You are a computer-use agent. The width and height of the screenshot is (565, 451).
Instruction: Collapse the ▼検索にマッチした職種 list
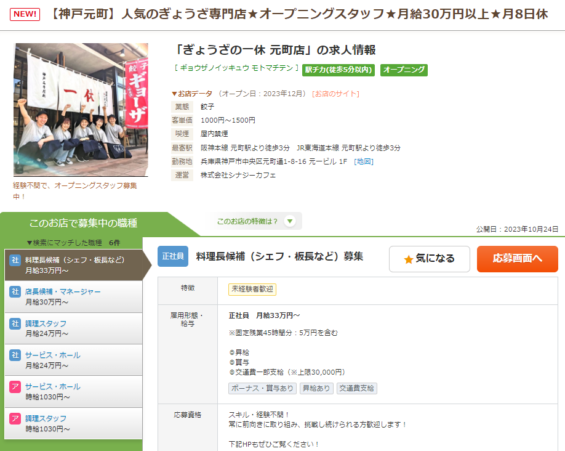click(73, 243)
